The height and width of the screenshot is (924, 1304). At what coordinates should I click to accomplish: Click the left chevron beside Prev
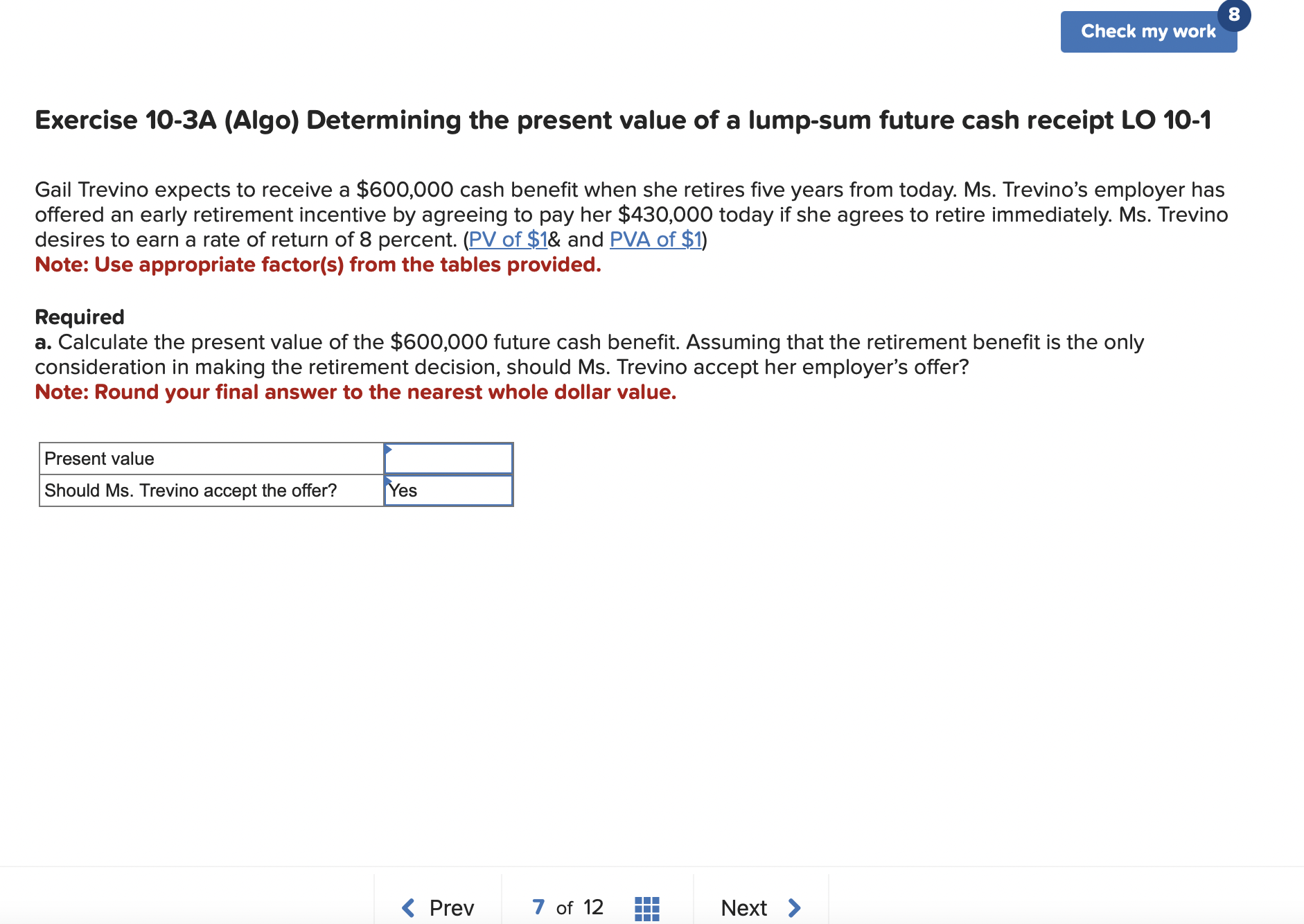(407, 907)
